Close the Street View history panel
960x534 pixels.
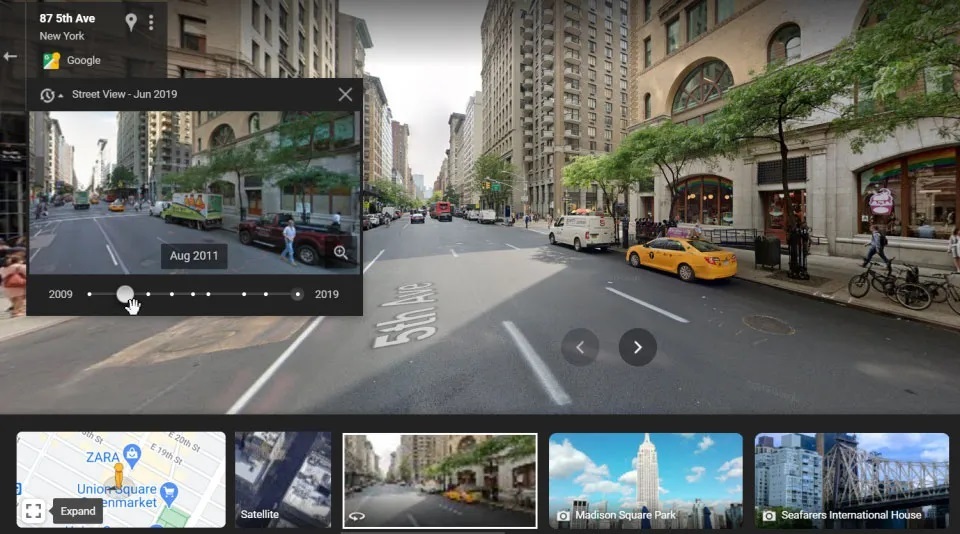(345, 95)
